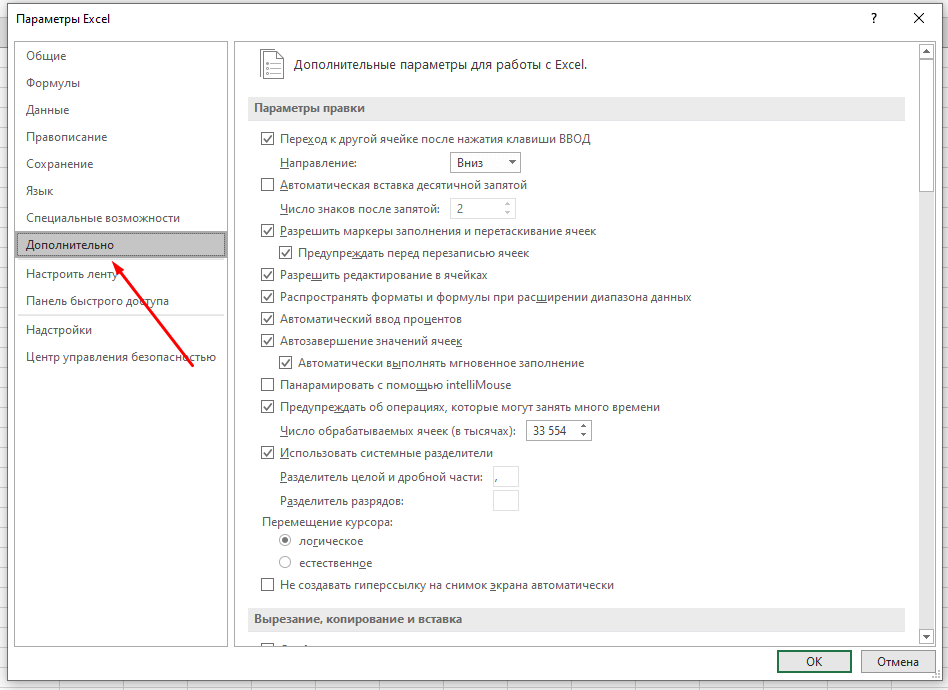948x690 pixels.
Task: Click the help question mark icon
Action: 874,19
